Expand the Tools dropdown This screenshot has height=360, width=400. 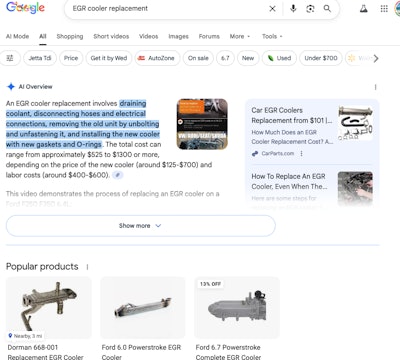272,36
